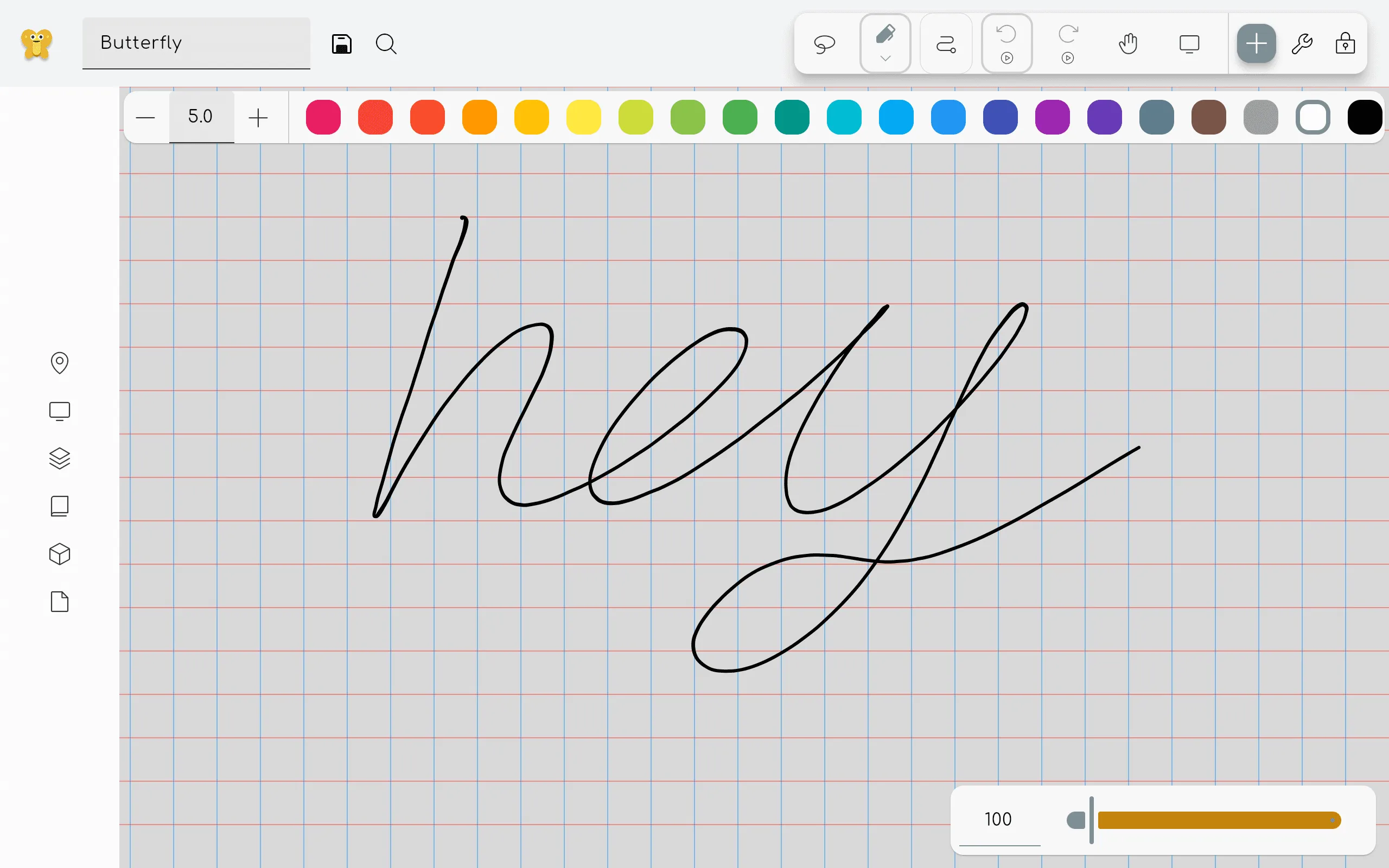Toggle the canvas lock padlock
The height and width of the screenshot is (868, 1389).
click(x=1345, y=43)
